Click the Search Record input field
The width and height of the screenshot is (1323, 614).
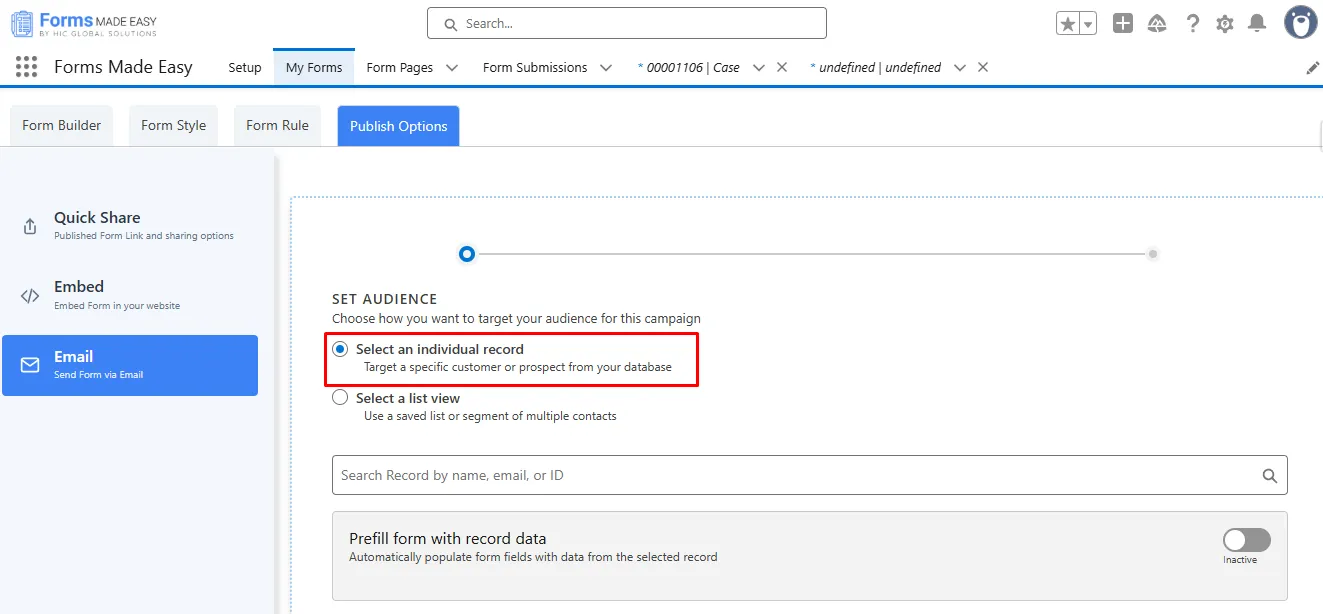[x=795, y=475]
